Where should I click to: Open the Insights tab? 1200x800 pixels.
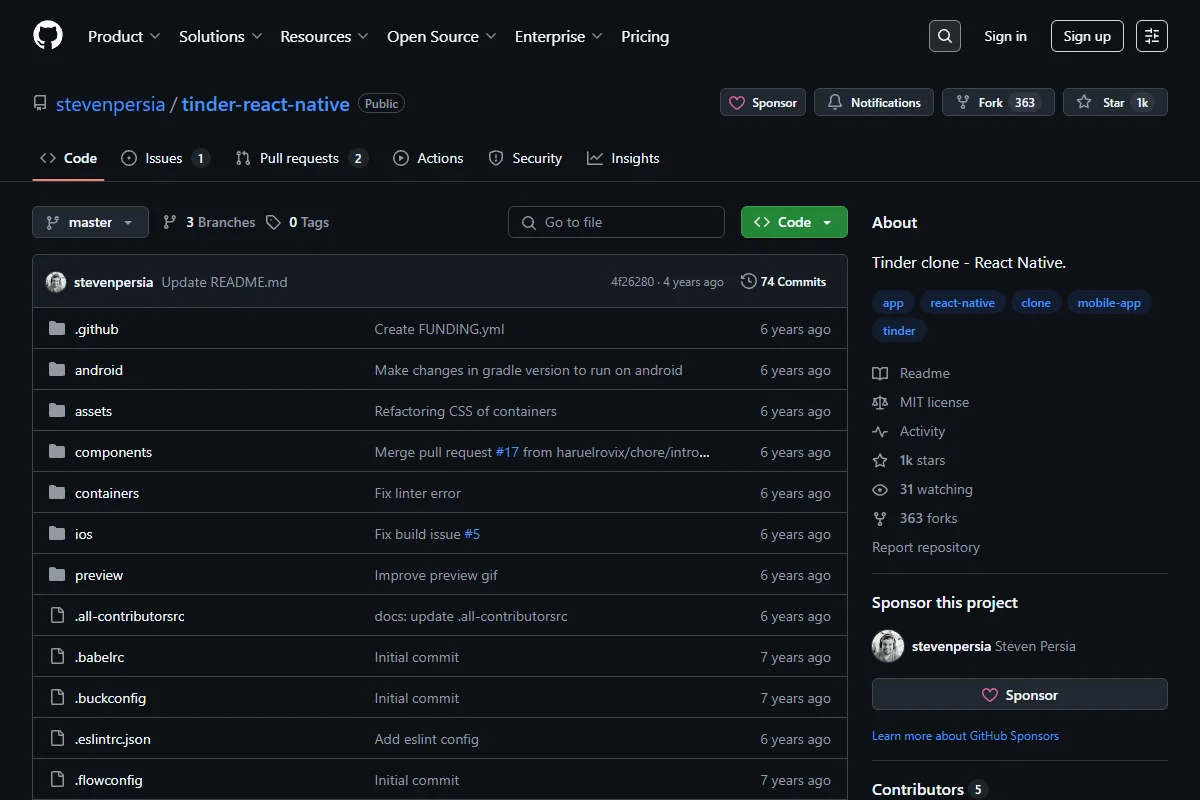tap(623, 158)
